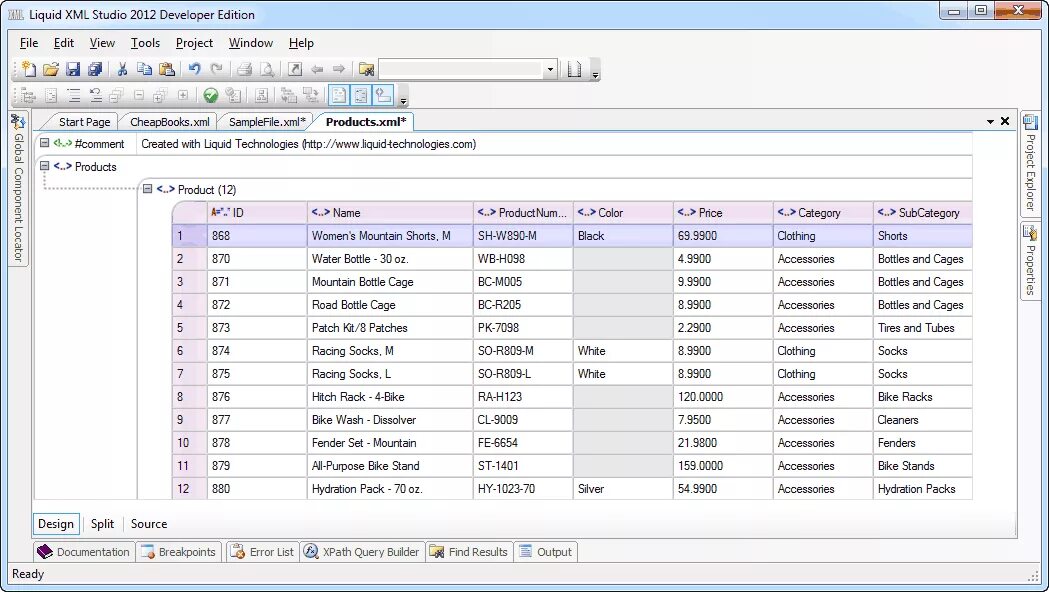
Task: Click the stacked minus collapse-all icon
Action: [x=117, y=96]
